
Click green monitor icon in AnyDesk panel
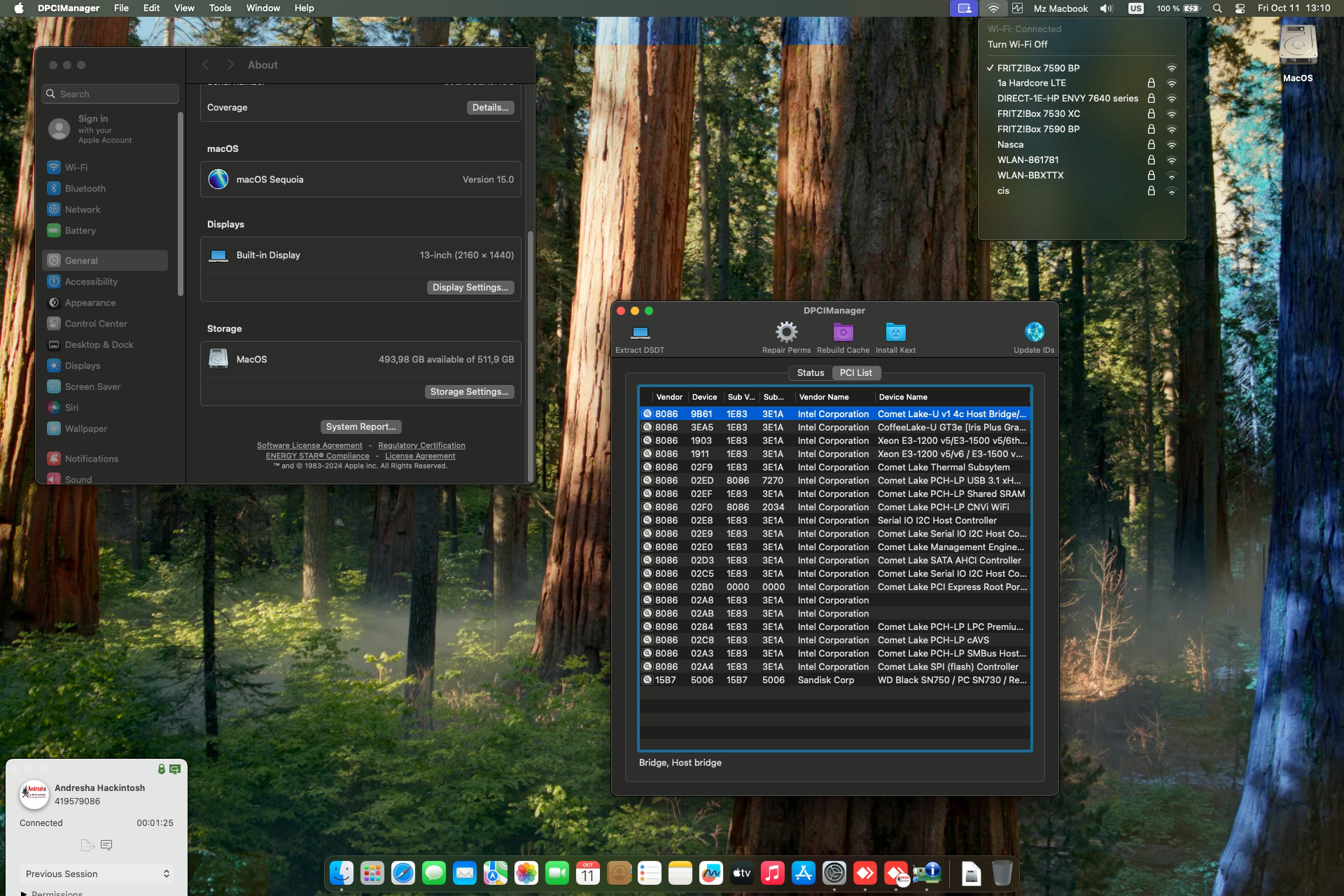pos(175,769)
